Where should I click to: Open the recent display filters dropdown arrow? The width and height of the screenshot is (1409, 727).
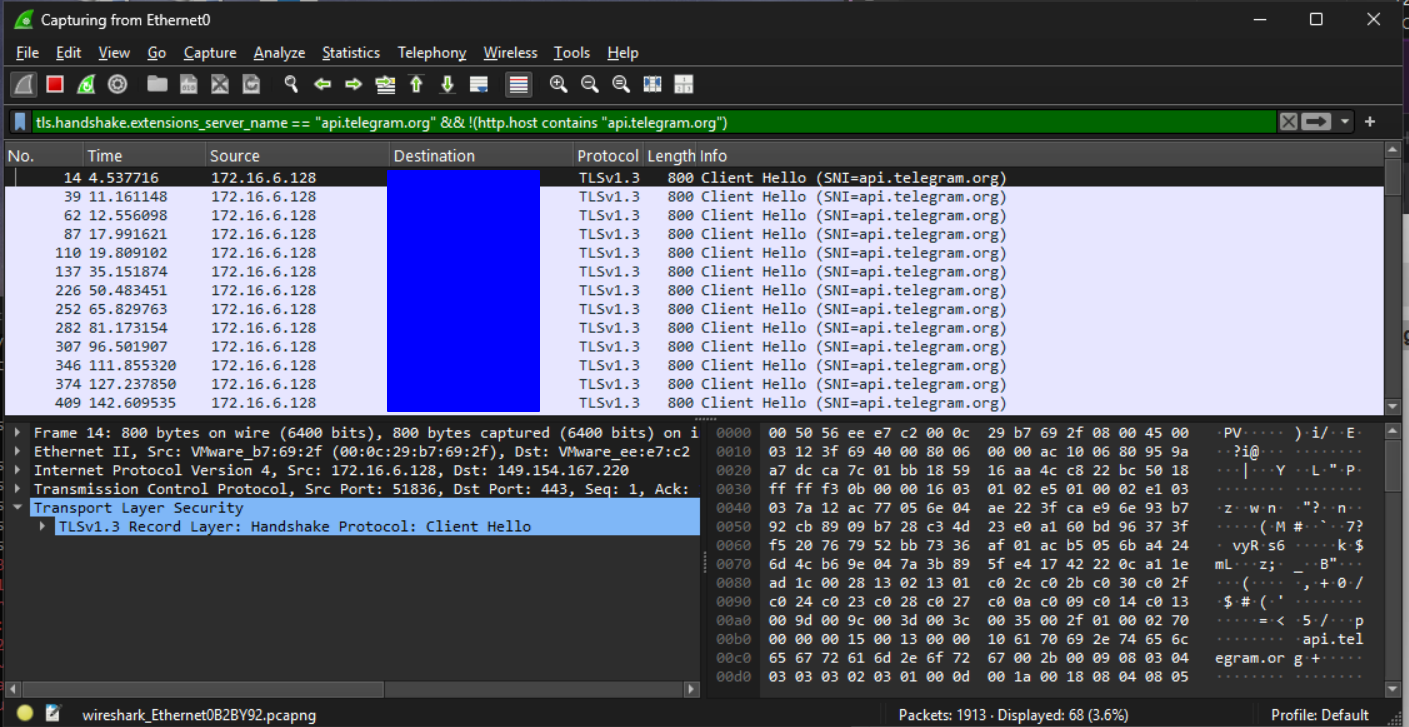click(1345, 122)
